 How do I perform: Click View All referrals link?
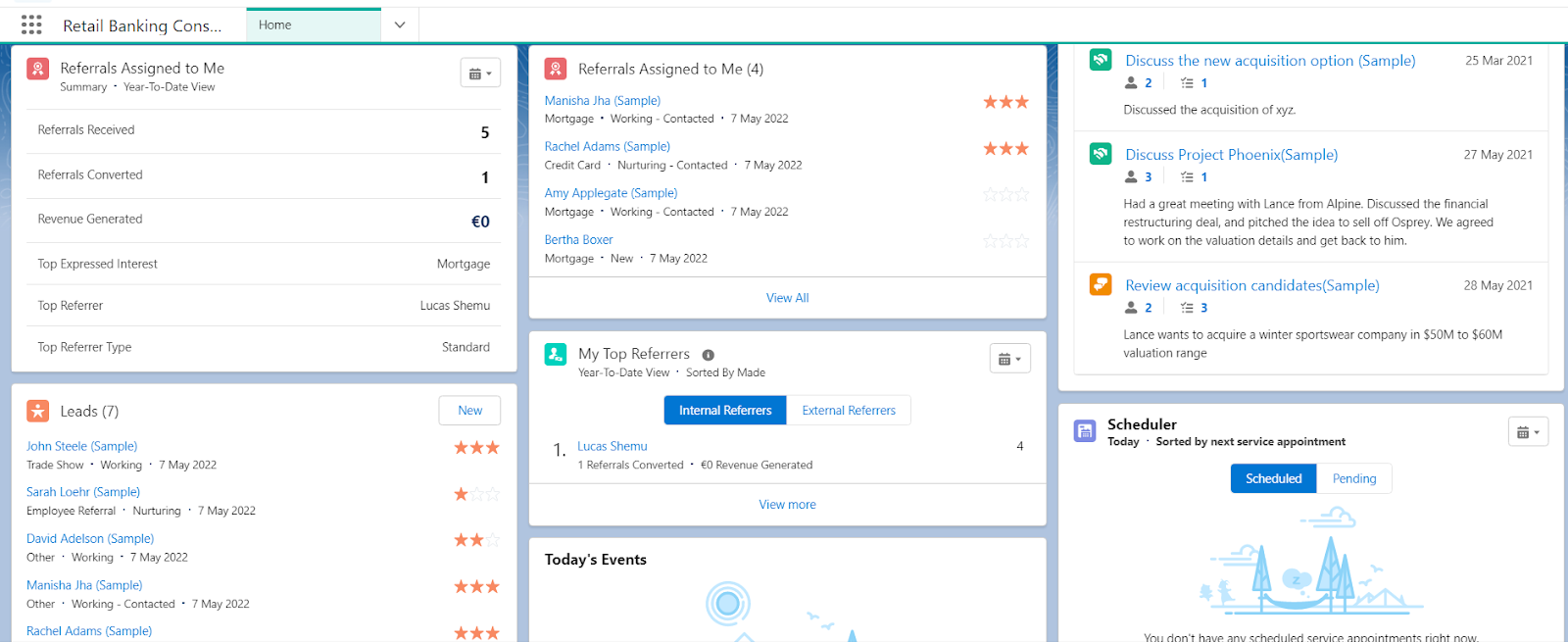pos(787,298)
